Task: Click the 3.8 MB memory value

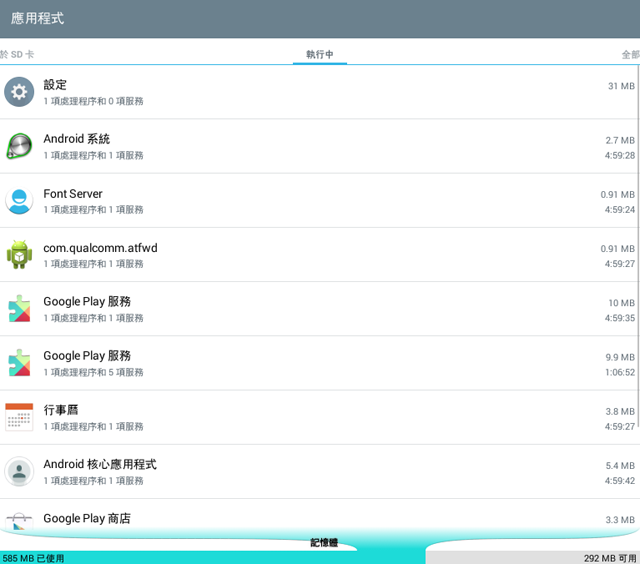Action: [x=620, y=412]
